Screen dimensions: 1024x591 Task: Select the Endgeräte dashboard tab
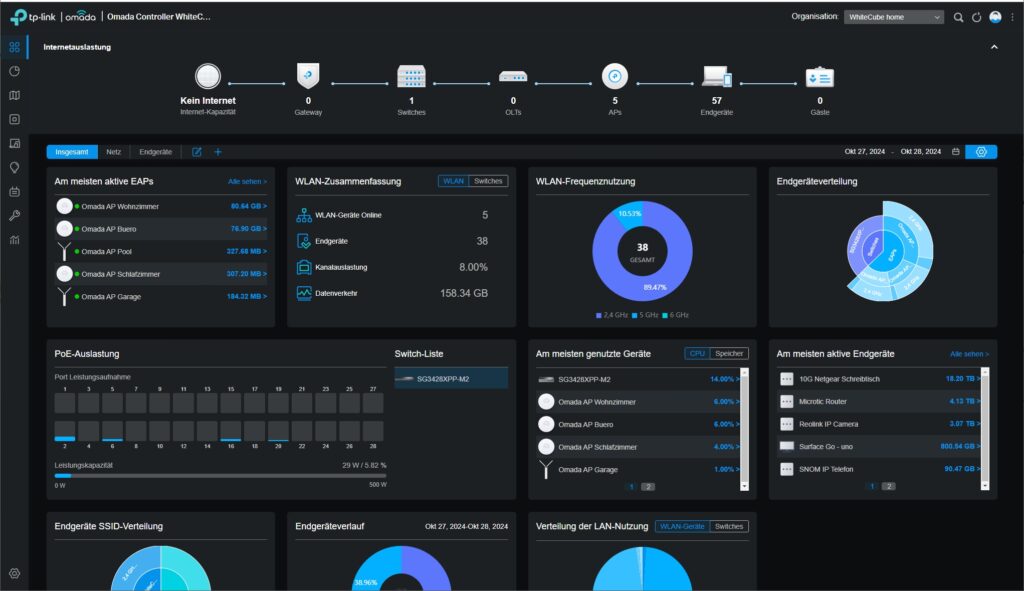[x=155, y=152]
